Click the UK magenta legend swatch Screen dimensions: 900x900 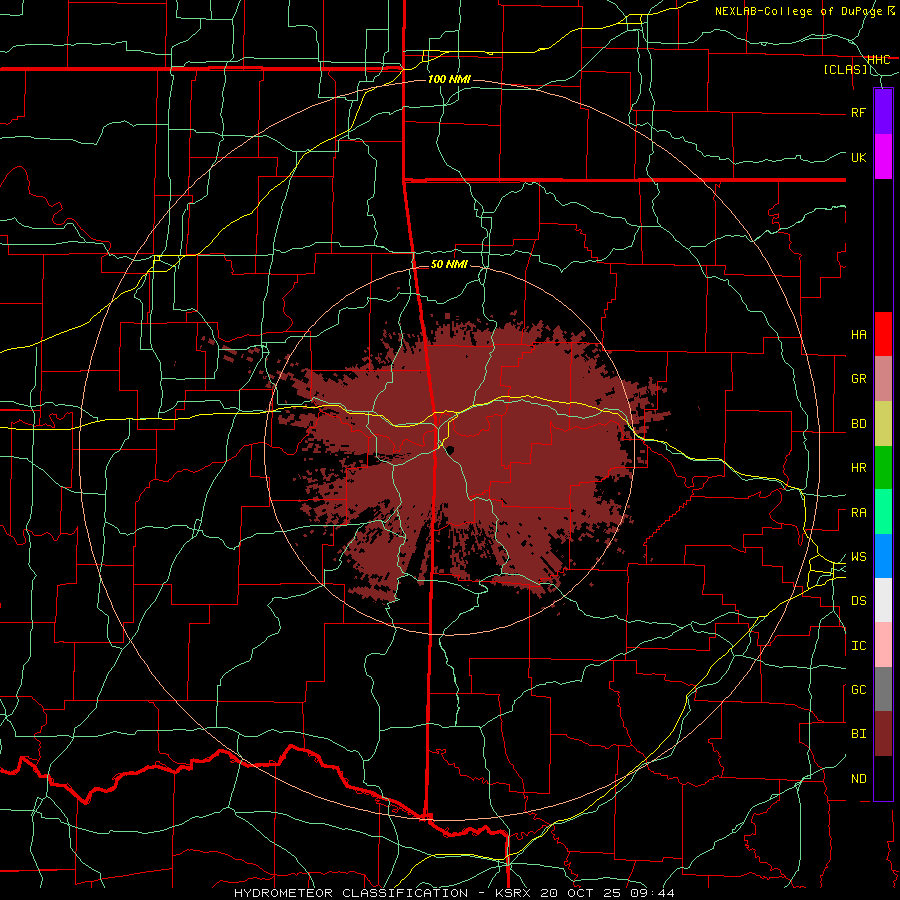(883, 157)
